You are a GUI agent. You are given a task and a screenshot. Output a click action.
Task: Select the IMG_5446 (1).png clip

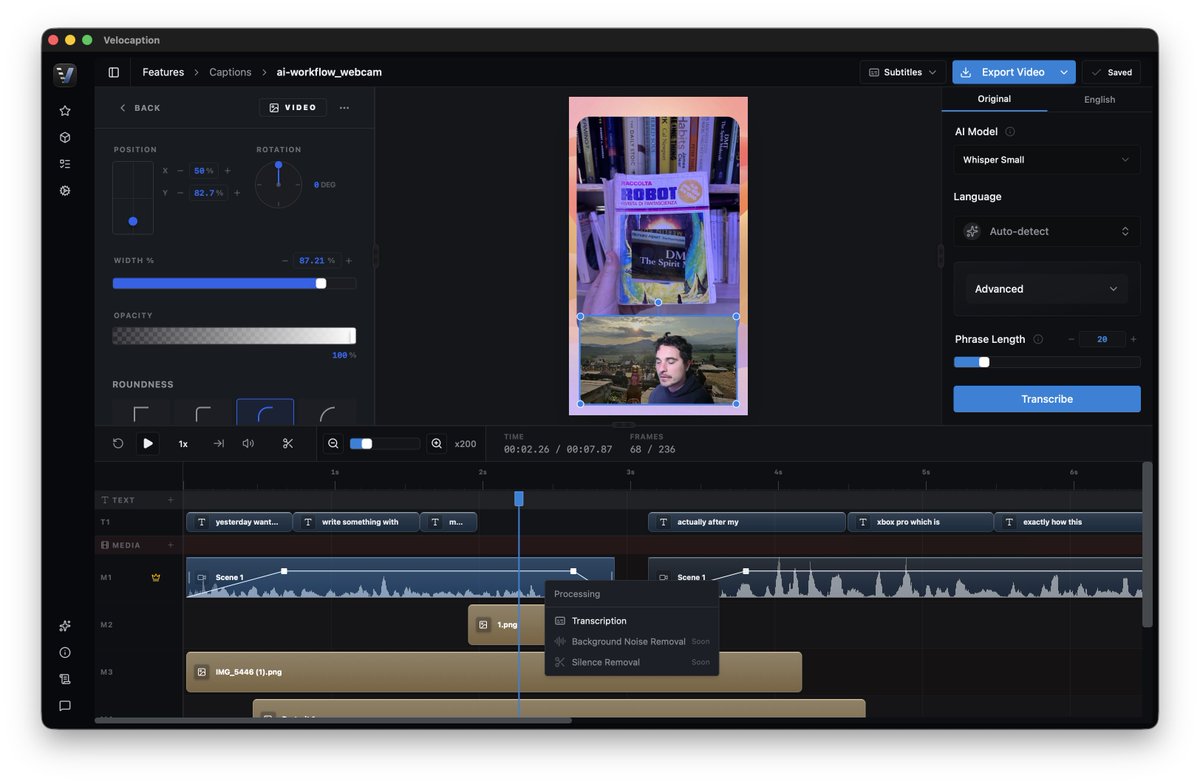coord(494,672)
